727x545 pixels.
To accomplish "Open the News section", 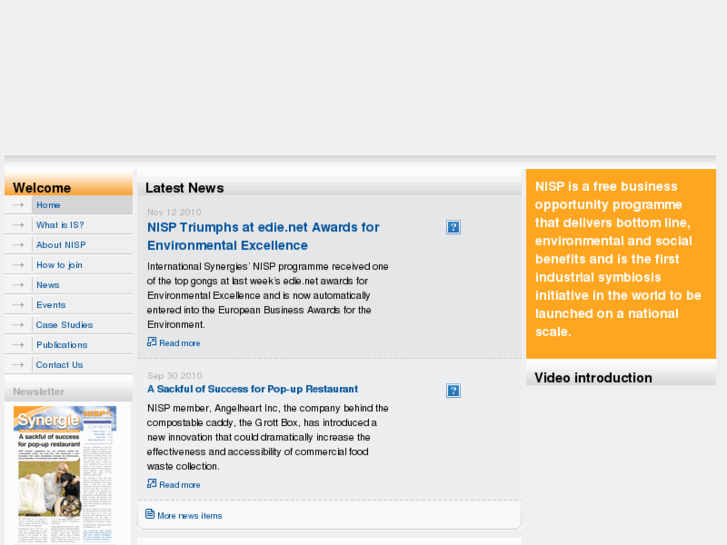I will (x=48, y=285).
